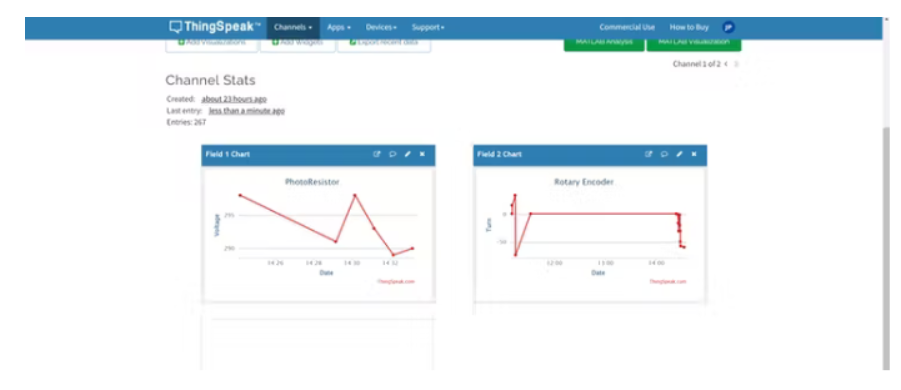Viewport: 901px width, 390px height.
Task: Open the Support menu
Action: pos(428,28)
